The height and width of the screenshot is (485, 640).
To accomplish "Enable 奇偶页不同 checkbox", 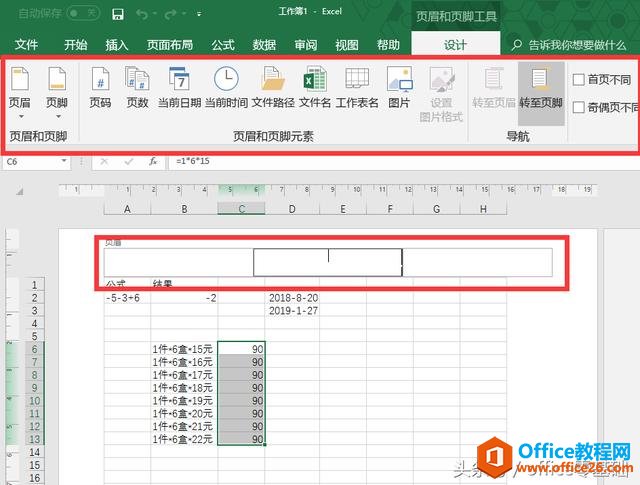I will (578, 107).
